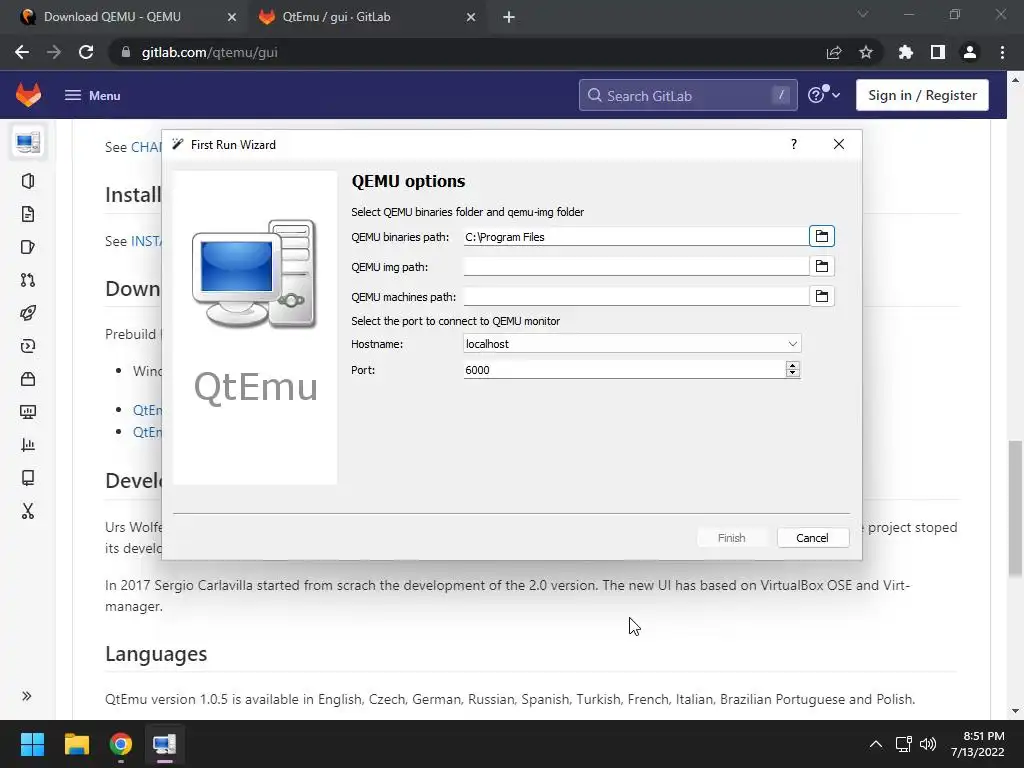
Task: Close the Download QEMU tab
Action: [x=231, y=17]
